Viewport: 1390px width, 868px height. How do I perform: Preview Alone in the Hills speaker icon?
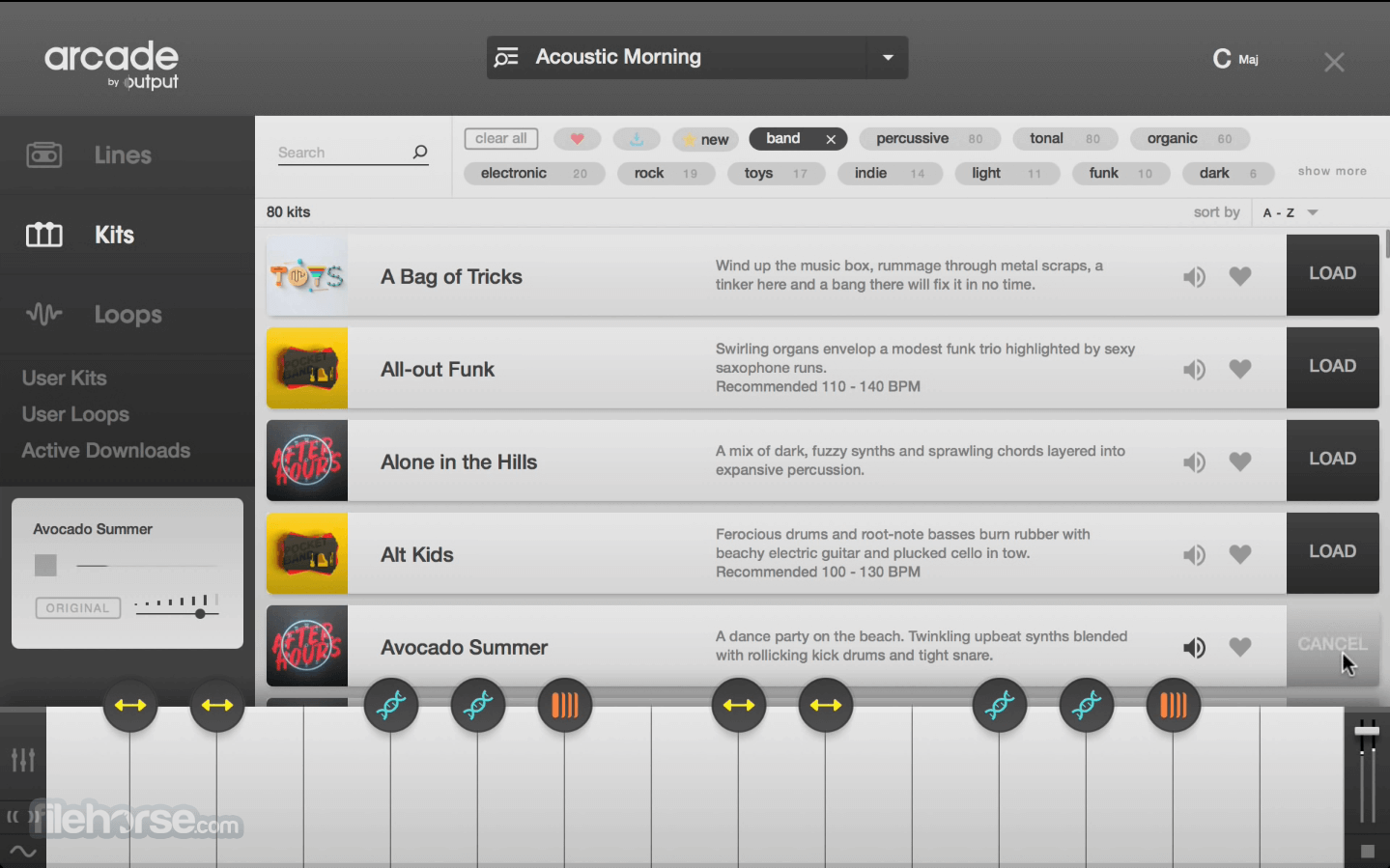pyautogui.click(x=1194, y=462)
